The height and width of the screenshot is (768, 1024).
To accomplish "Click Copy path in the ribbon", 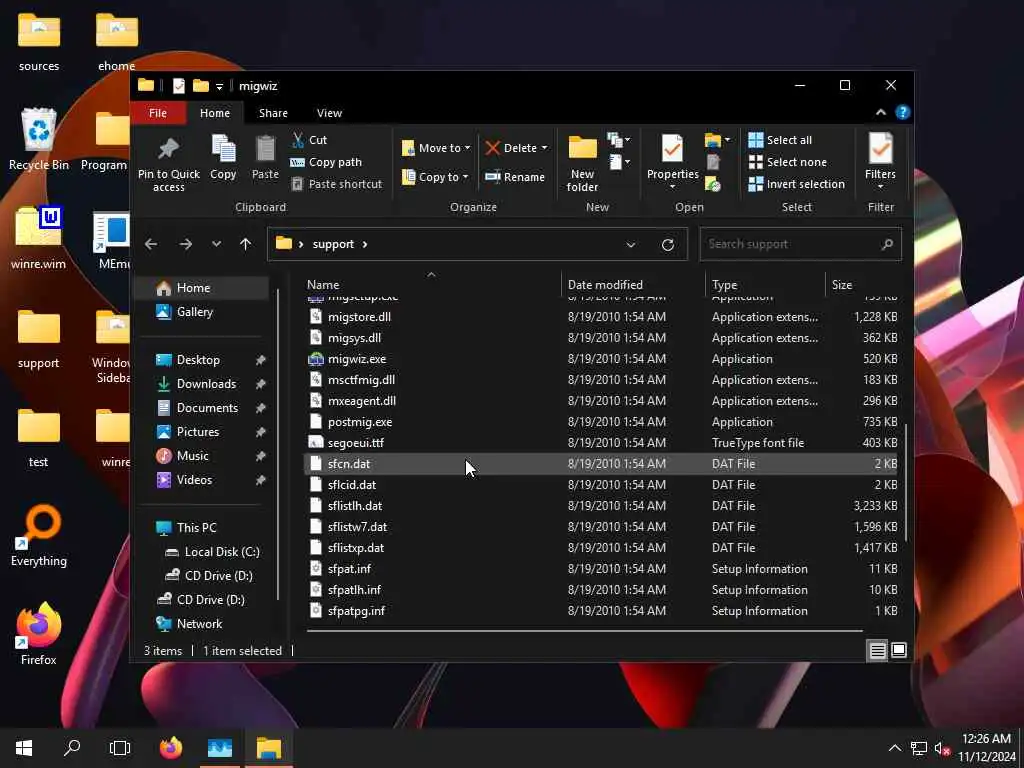I will coord(326,162).
